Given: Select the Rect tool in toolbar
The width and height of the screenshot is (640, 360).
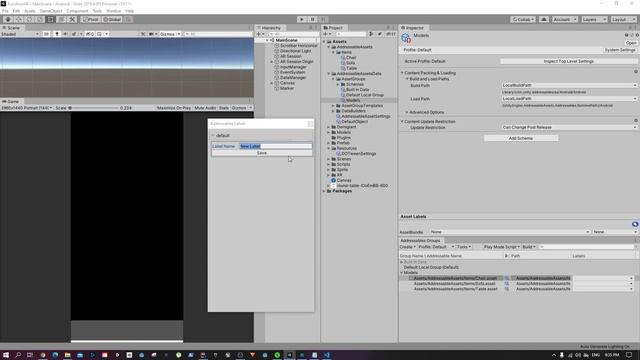Looking at the screenshot, I should tap(50, 20).
